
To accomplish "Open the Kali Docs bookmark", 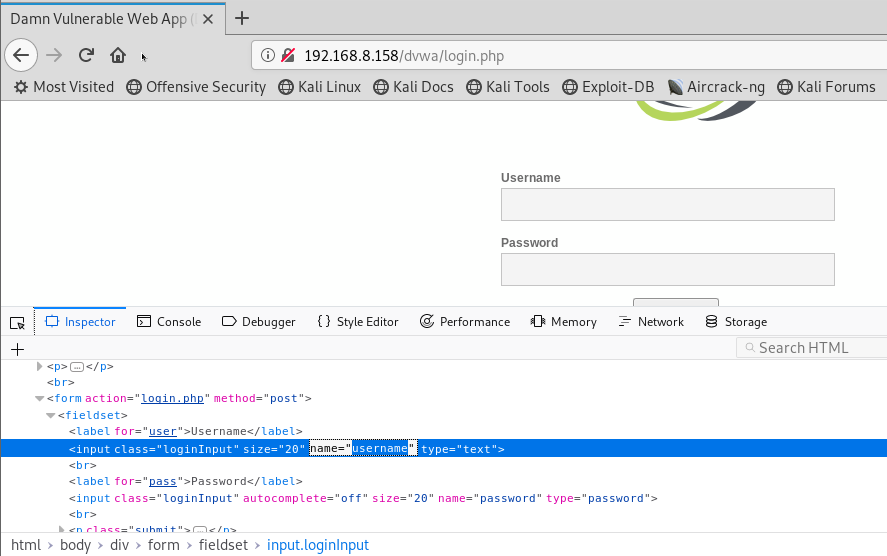I will tap(414, 87).
